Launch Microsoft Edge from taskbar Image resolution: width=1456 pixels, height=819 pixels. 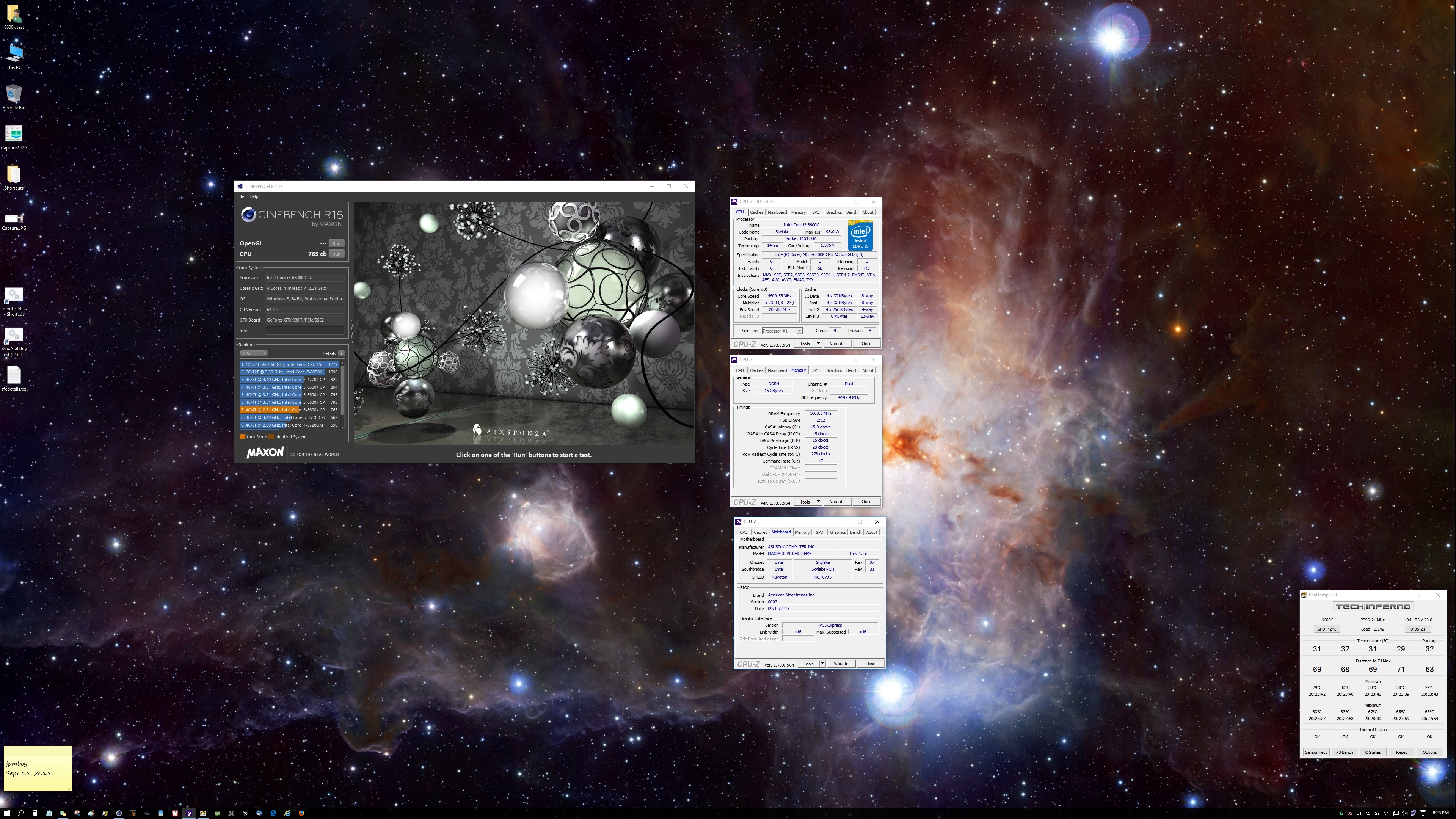point(273,813)
